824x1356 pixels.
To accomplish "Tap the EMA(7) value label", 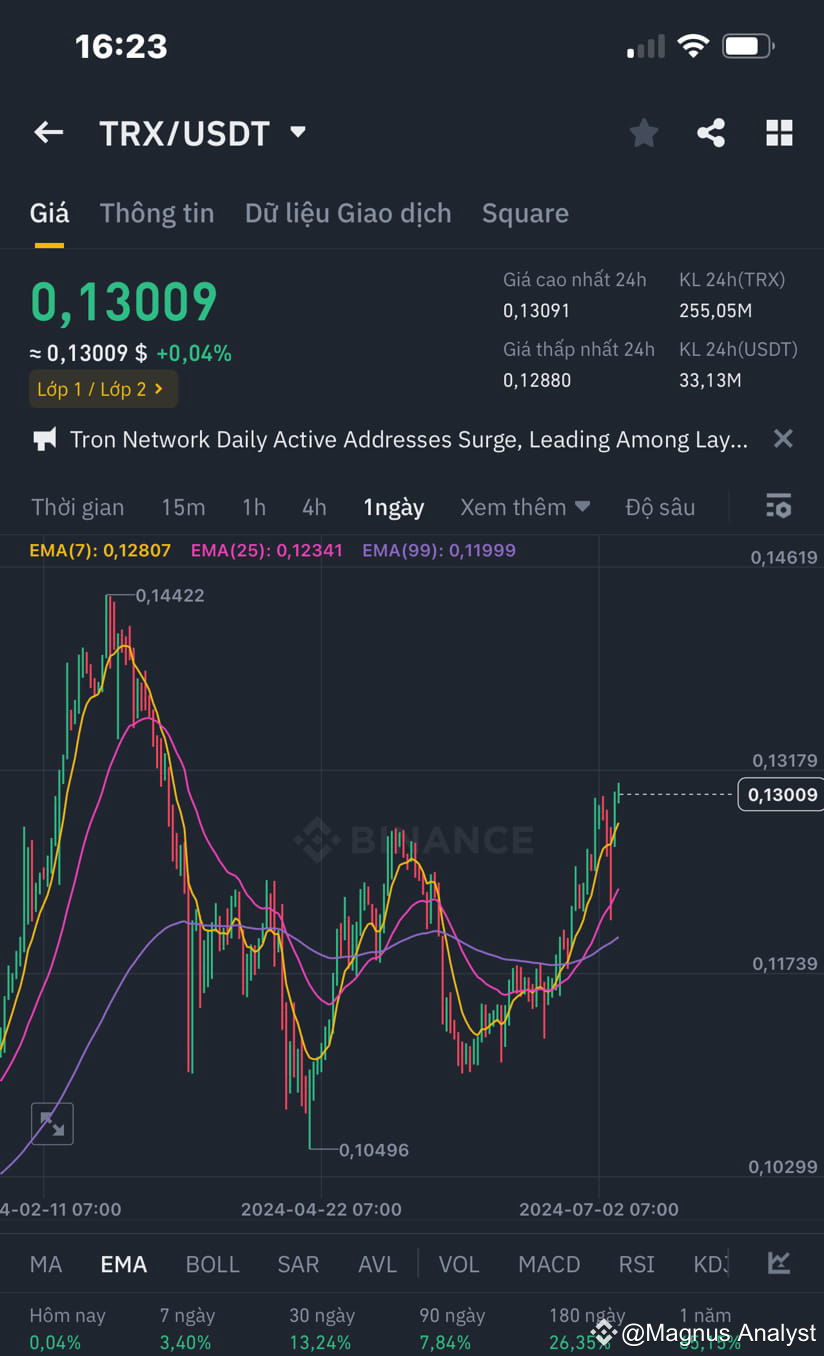I will click(x=100, y=550).
